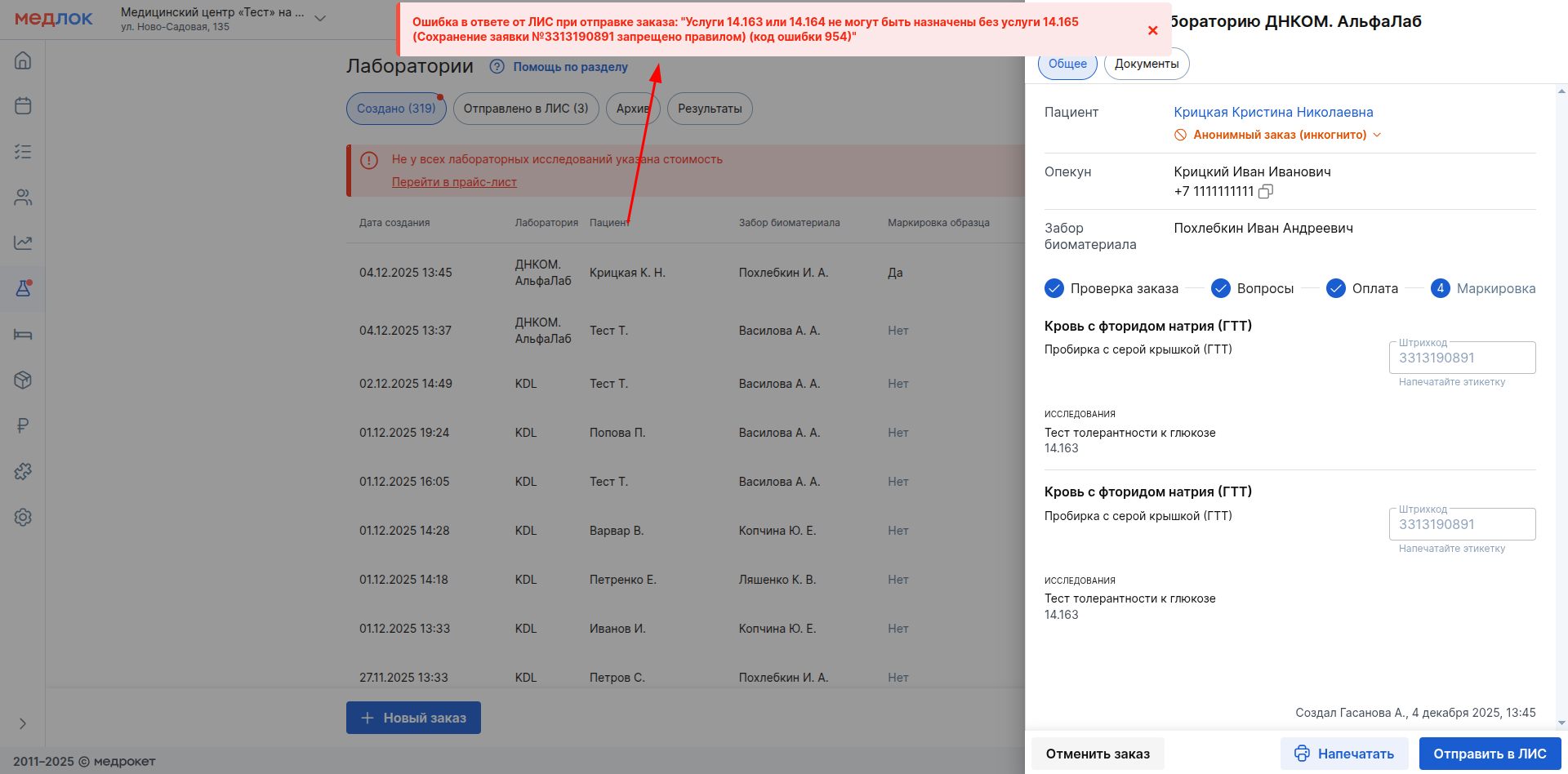
Task: Expand 'Анонимный заказ (инкогнито)' dropdown
Action: click(x=1377, y=135)
